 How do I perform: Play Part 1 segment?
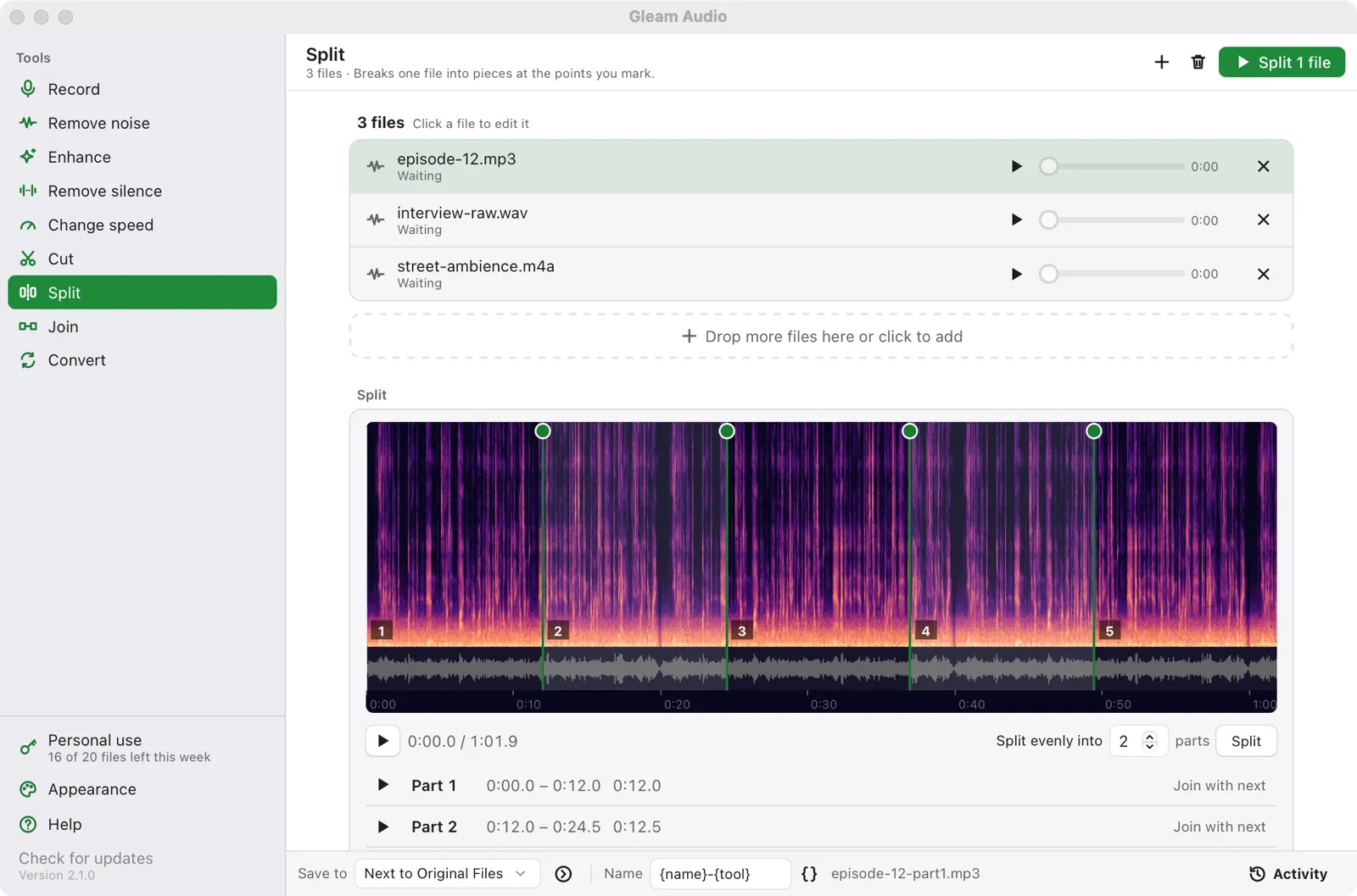click(x=383, y=785)
